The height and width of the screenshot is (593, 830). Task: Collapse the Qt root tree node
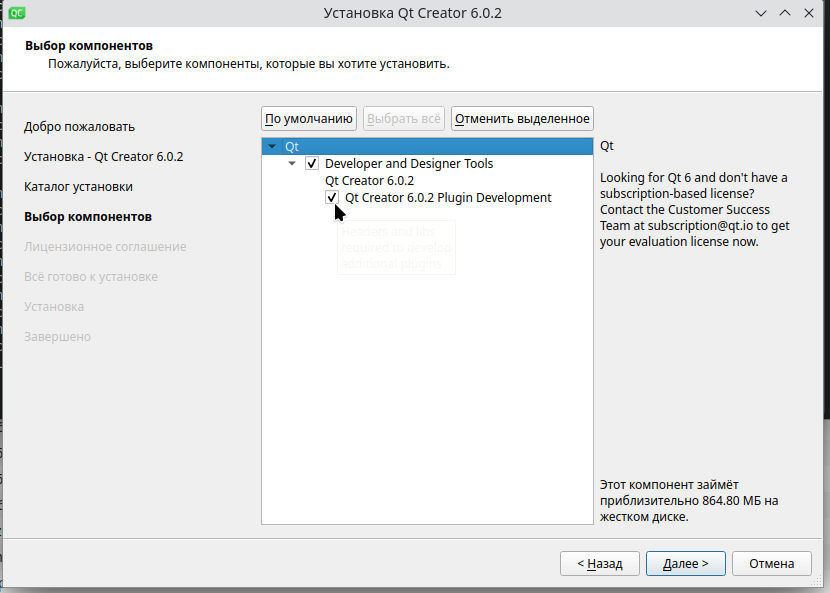(x=272, y=147)
